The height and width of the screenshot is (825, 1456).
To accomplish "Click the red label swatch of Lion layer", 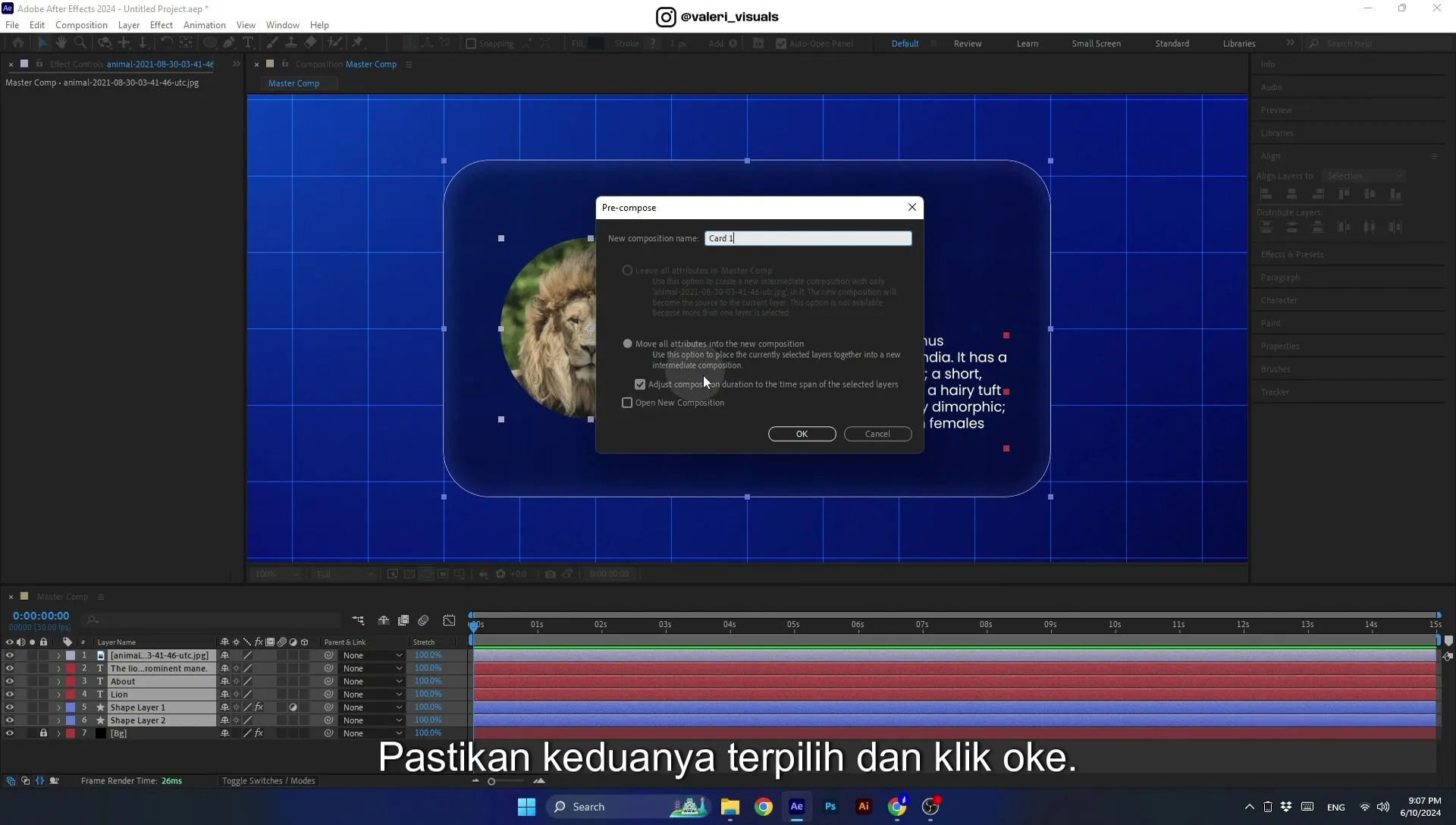I will pos(71,695).
